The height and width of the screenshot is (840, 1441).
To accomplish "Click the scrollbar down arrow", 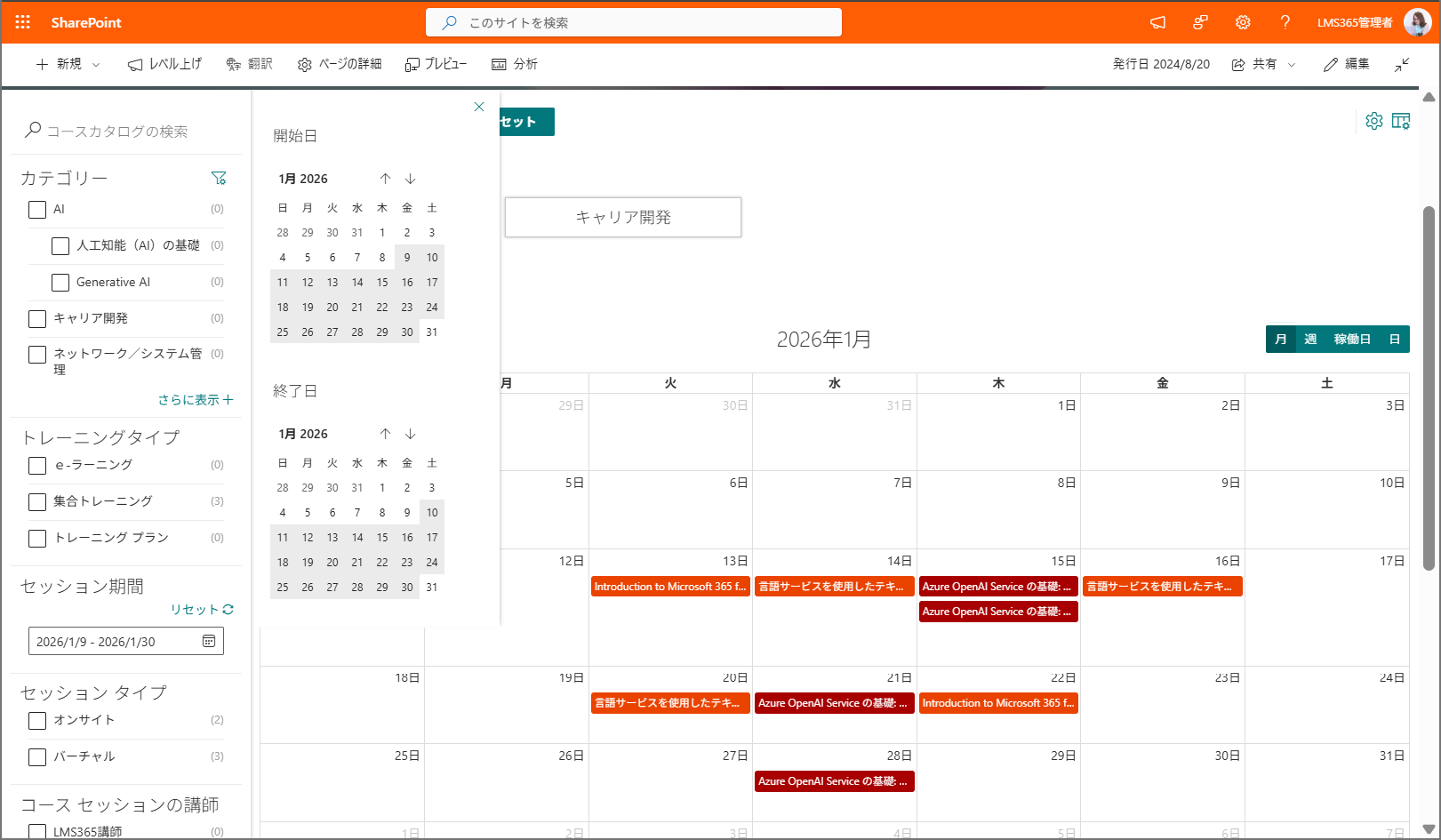I will [1429, 829].
